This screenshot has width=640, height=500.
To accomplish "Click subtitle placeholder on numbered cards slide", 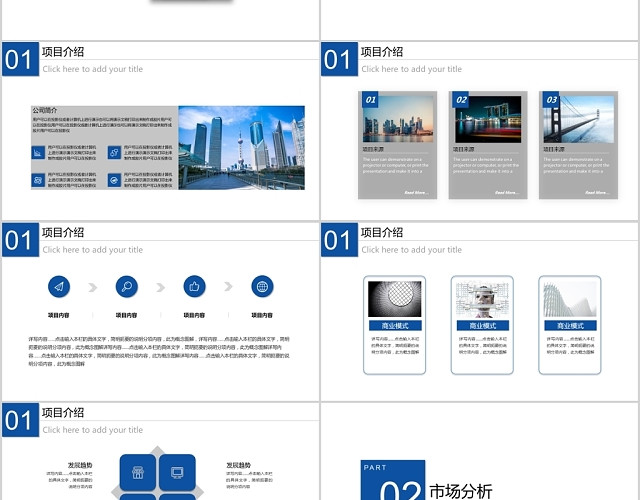I will click(411, 69).
